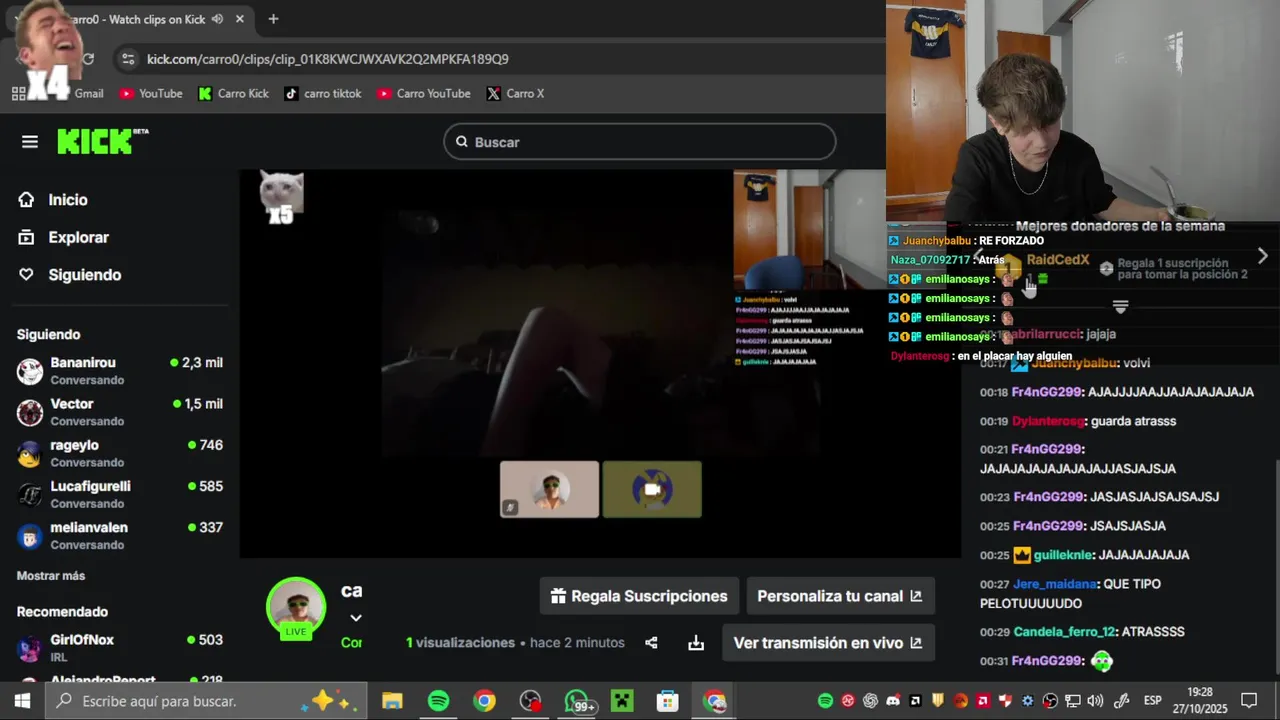Open File Explorer from taskbar

pos(392,701)
